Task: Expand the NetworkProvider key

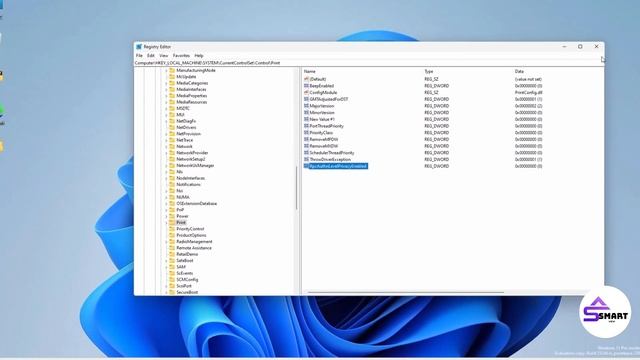Action: tap(166, 153)
